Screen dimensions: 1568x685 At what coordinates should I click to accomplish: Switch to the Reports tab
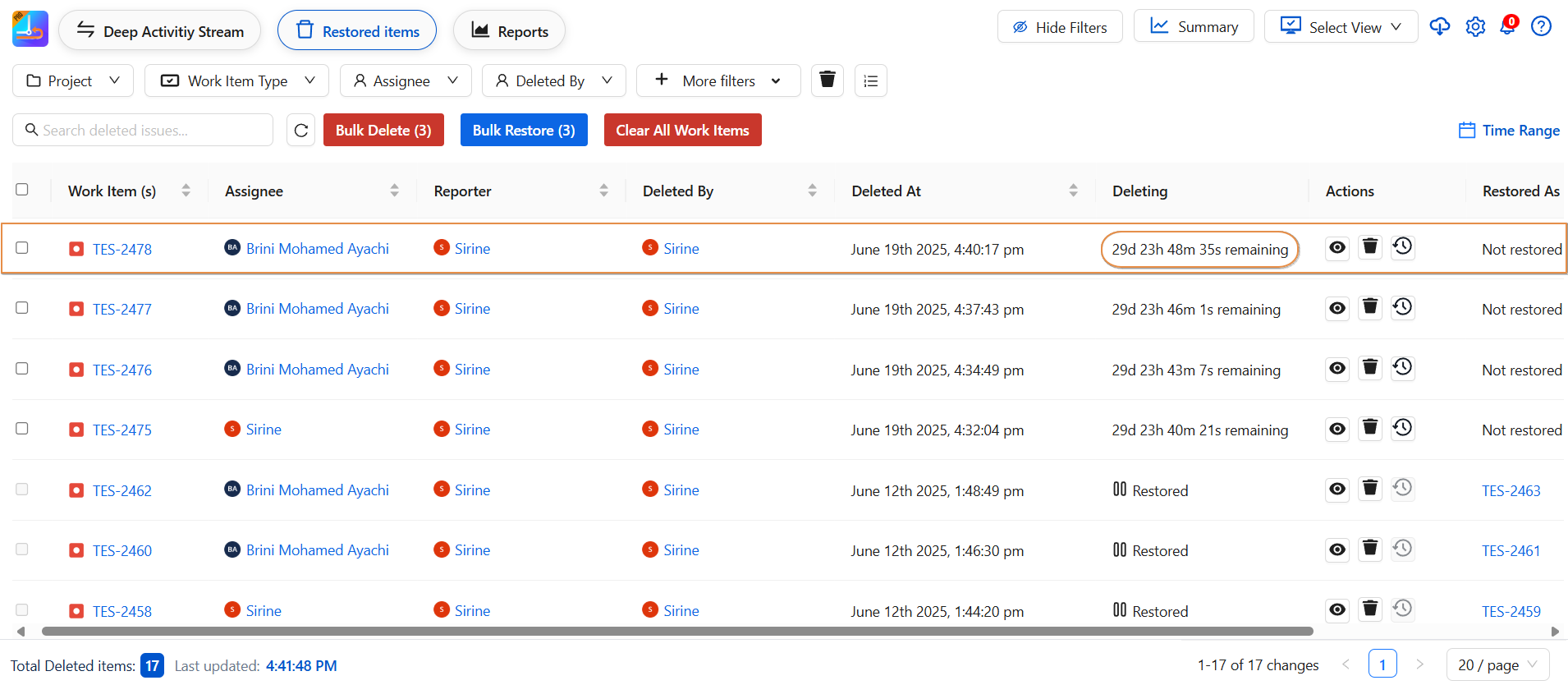[x=509, y=31]
